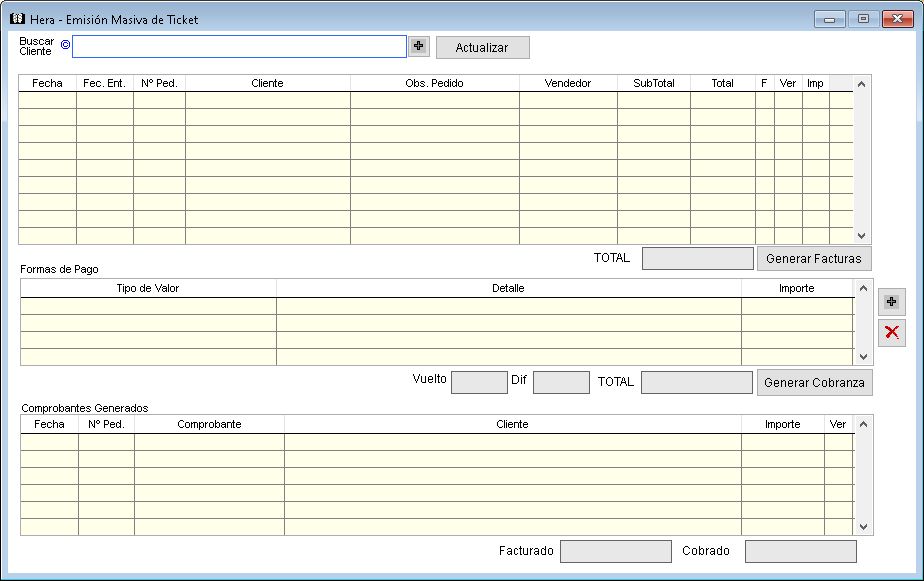Click the Vendedor column header in the orders table
The width and height of the screenshot is (924, 581).
(x=568, y=83)
